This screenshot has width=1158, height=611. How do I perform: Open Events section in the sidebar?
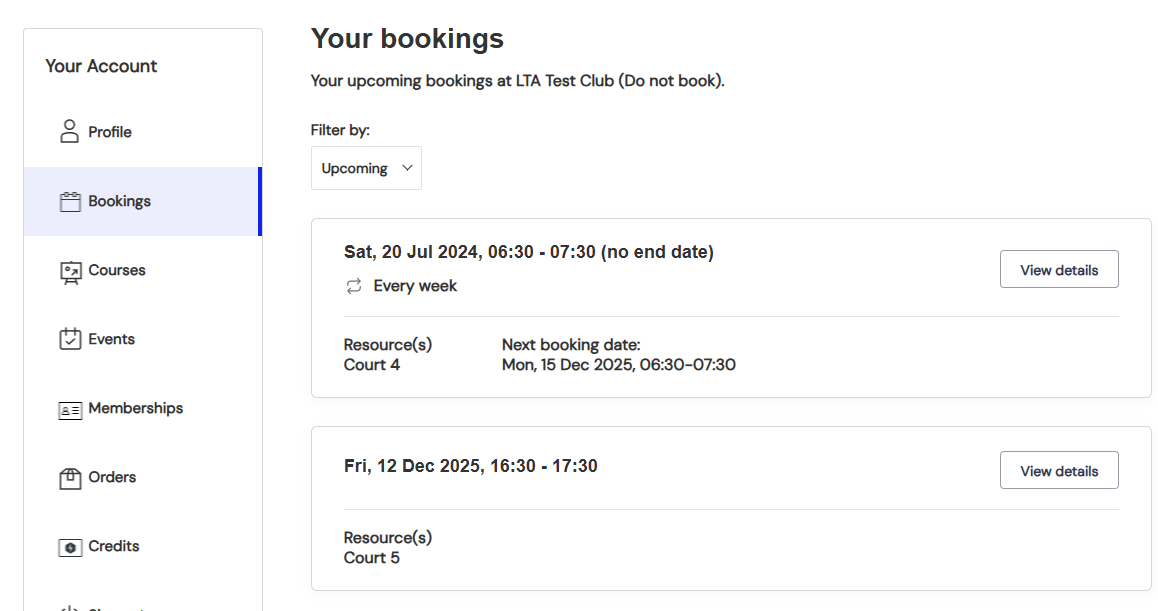(x=112, y=339)
